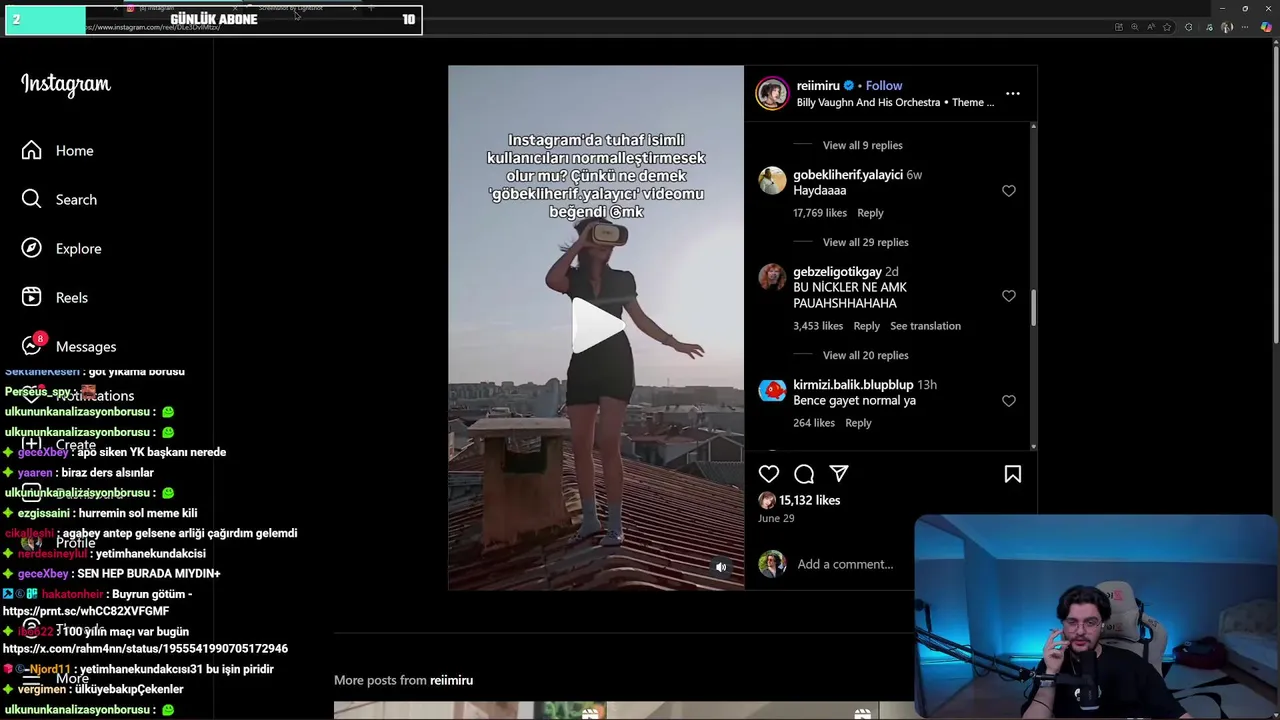Viewport: 1280px width, 720px height.
Task: Open the Search magnifier in sidebar
Action: pyautogui.click(x=32, y=199)
